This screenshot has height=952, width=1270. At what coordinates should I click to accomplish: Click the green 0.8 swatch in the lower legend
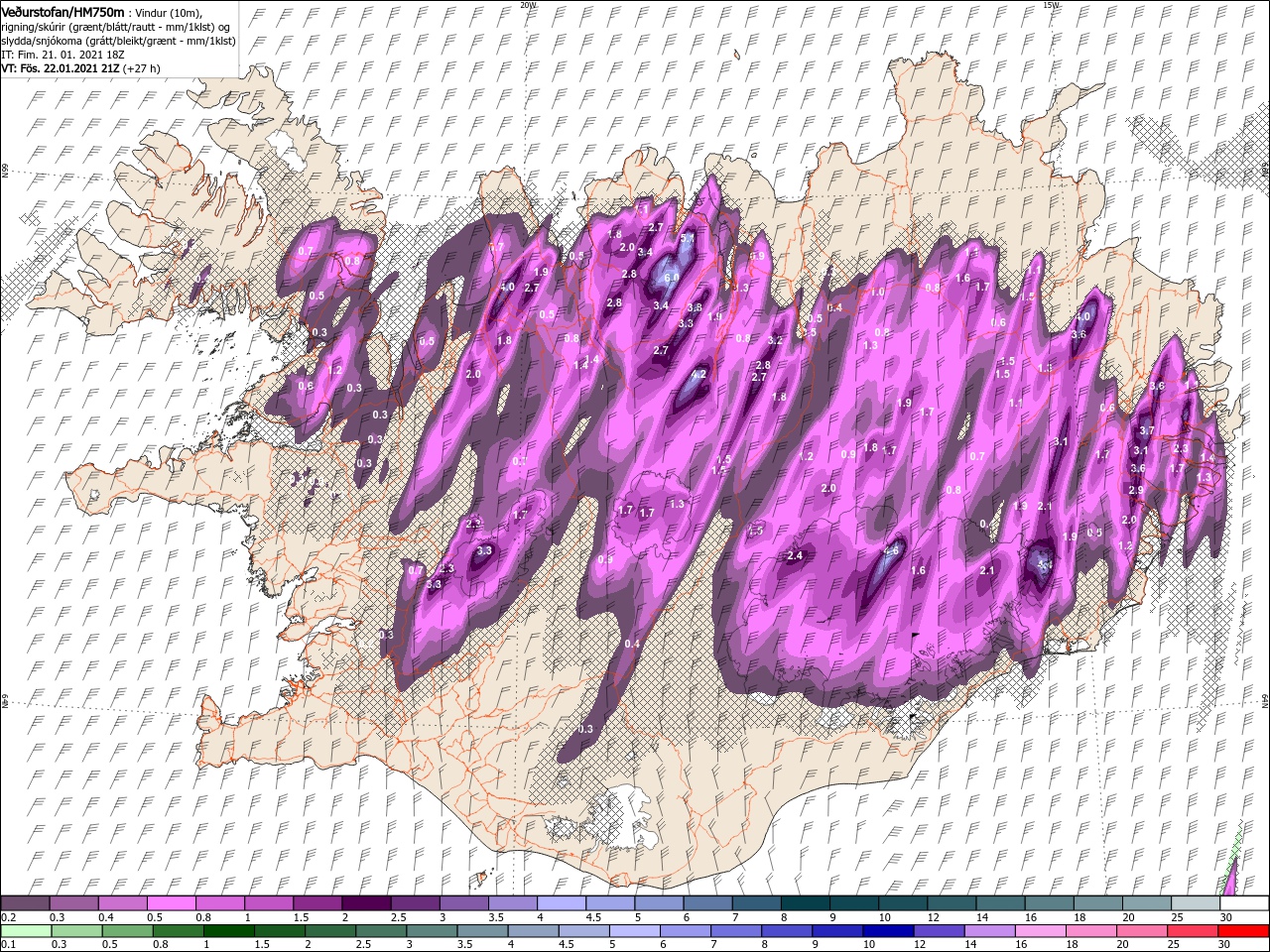pos(177,930)
